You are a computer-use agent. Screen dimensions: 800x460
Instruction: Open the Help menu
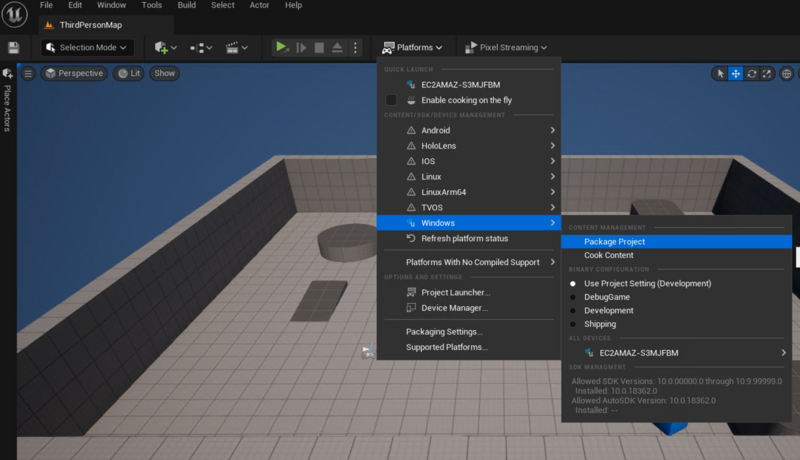coord(293,5)
